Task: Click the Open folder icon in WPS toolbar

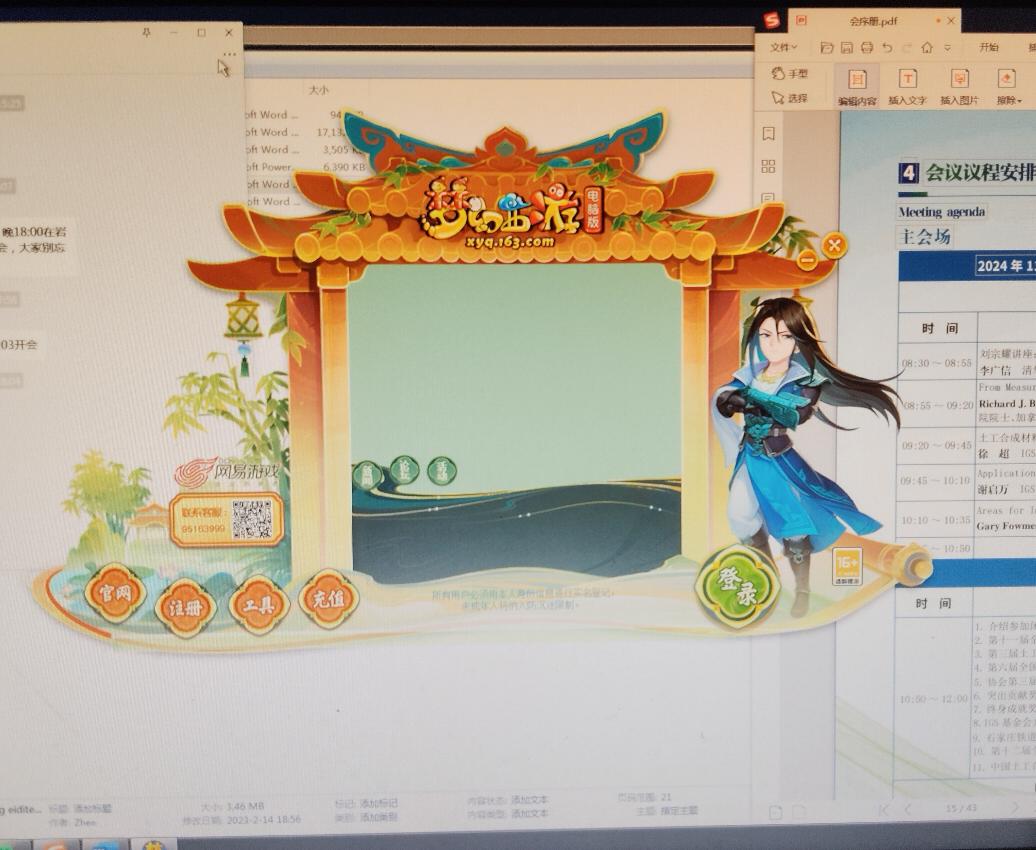Action: pos(827,48)
